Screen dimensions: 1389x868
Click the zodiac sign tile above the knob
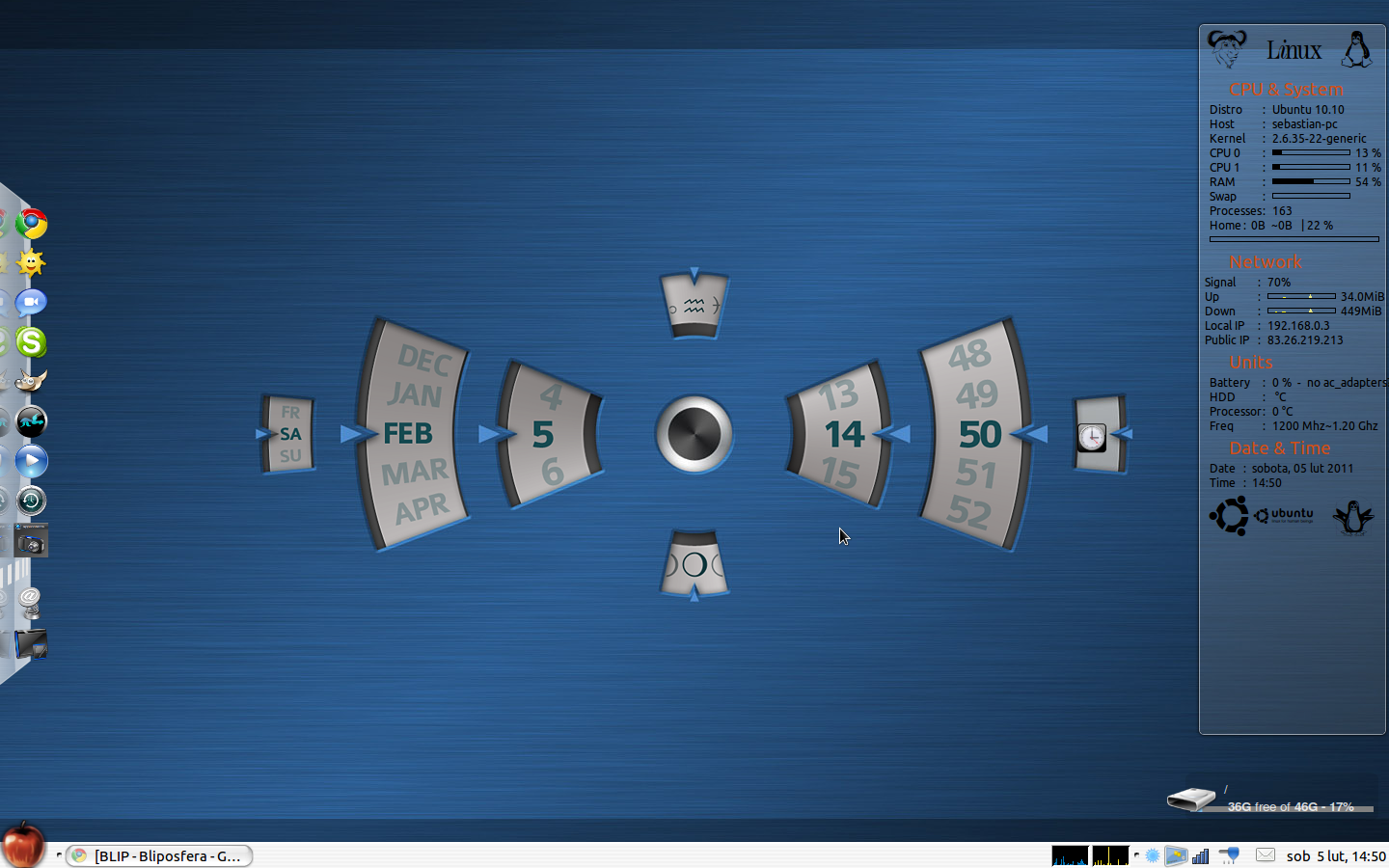point(694,307)
